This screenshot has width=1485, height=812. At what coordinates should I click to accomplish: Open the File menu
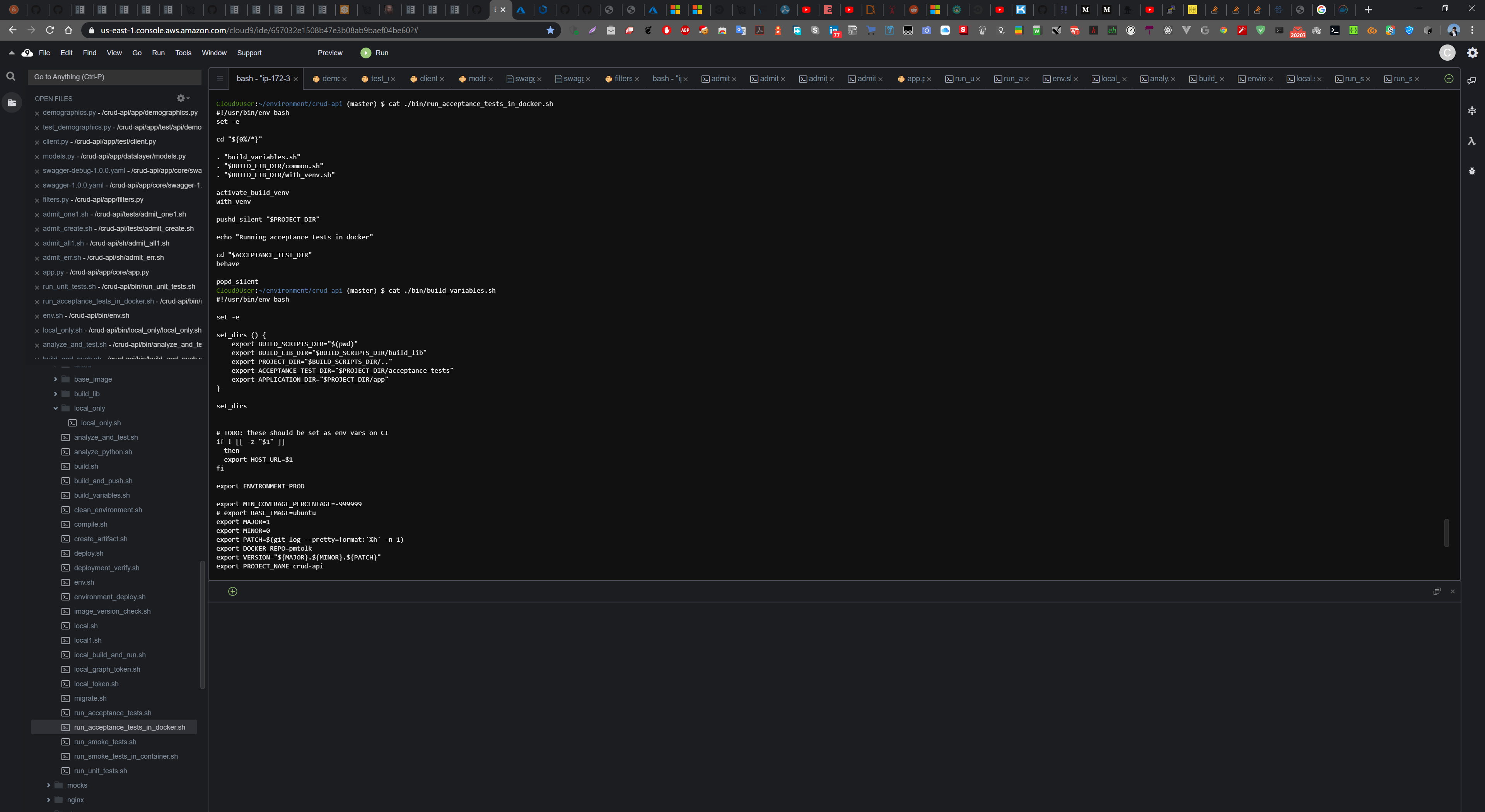point(44,53)
